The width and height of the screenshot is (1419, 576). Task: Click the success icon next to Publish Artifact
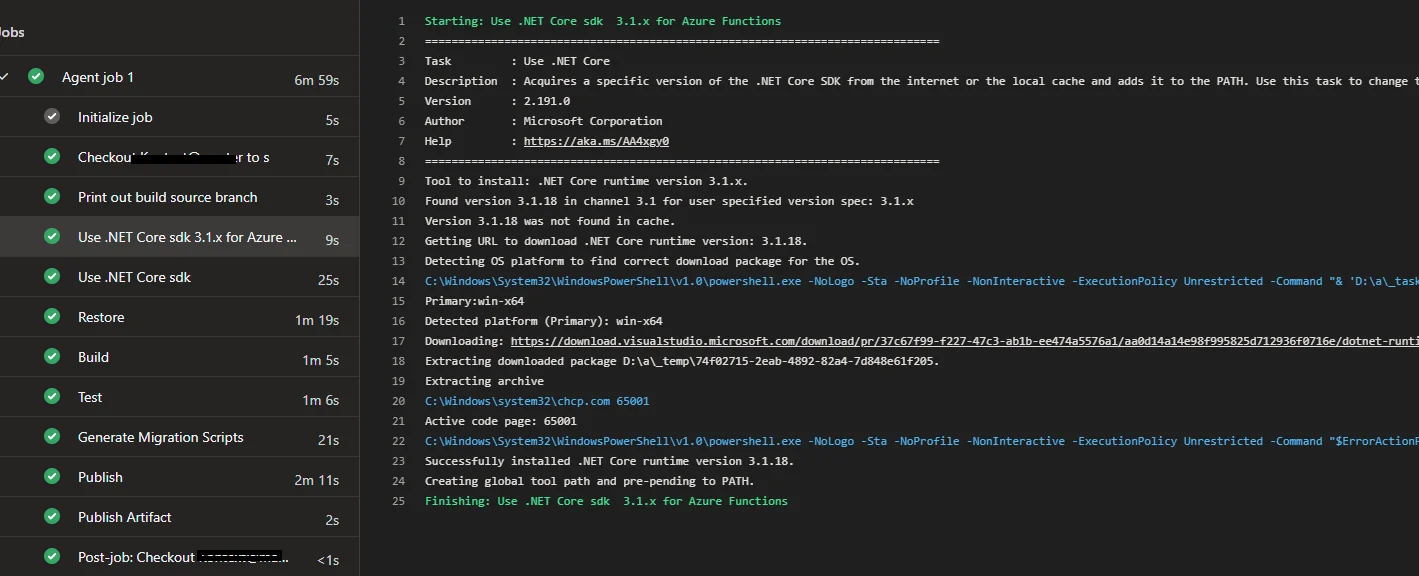point(51,516)
